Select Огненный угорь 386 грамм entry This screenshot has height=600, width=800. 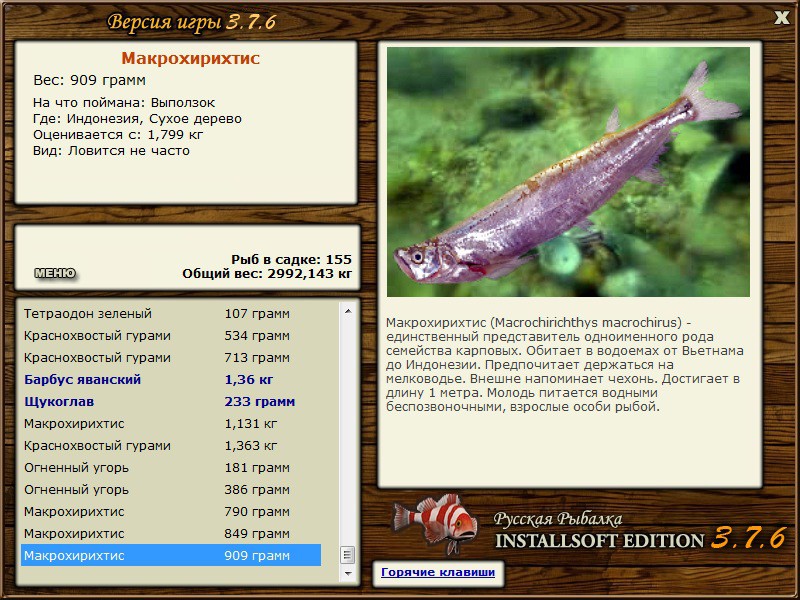click(171, 489)
